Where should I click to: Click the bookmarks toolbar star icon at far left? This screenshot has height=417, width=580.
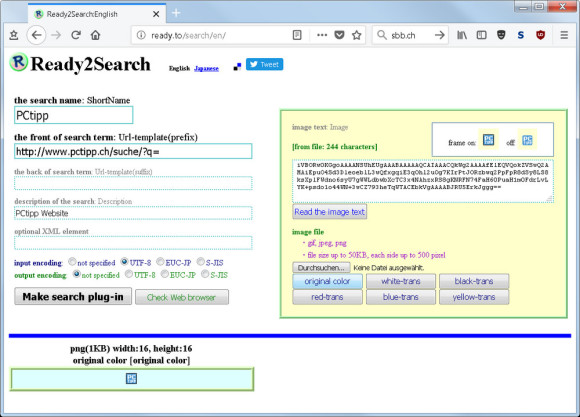tap(14, 35)
